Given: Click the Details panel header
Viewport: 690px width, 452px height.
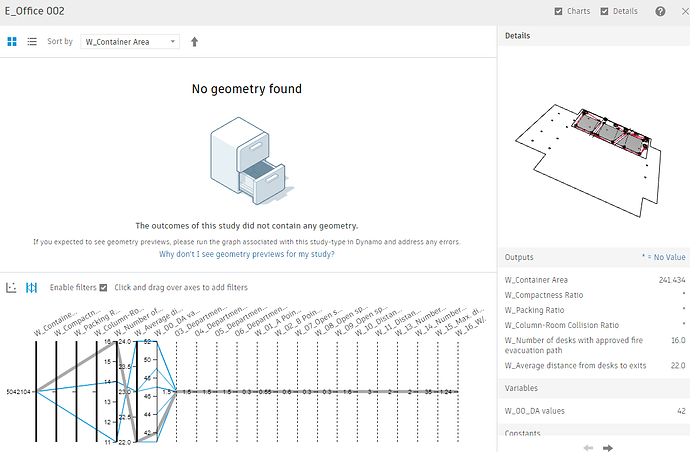Looking at the screenshot, I should (595, 36).
